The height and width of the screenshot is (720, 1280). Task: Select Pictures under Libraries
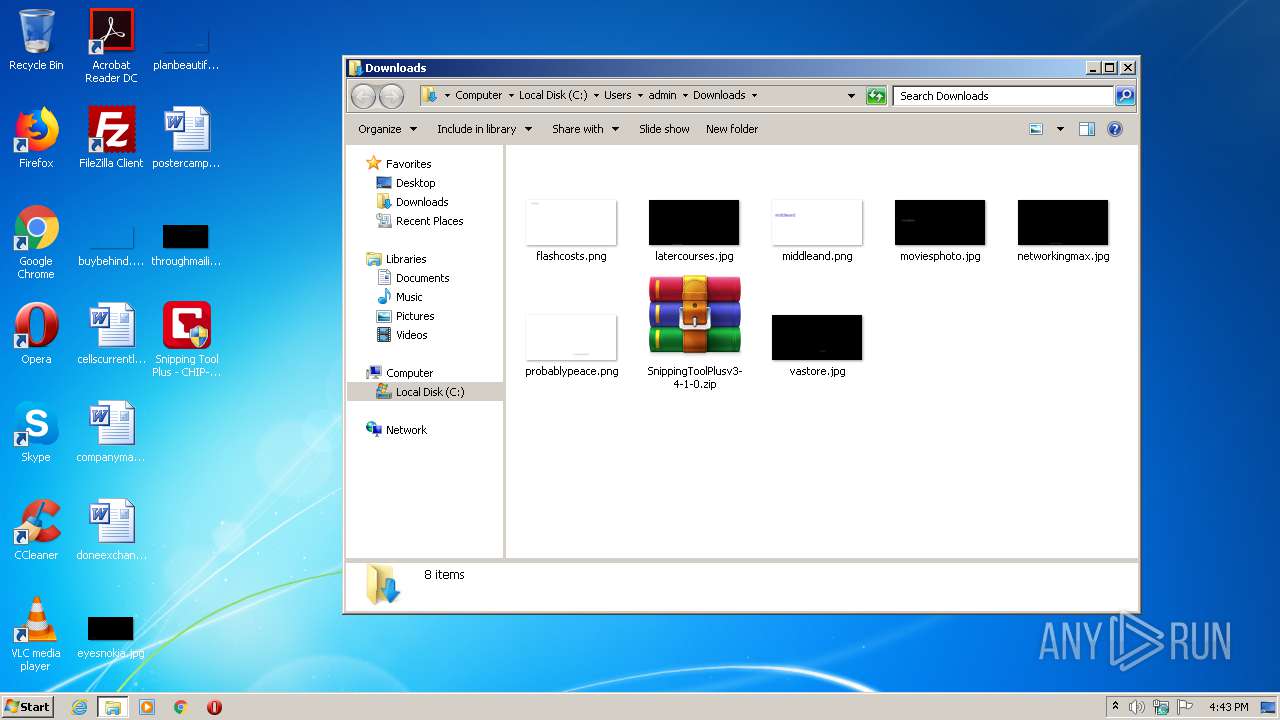click(414, 316)
